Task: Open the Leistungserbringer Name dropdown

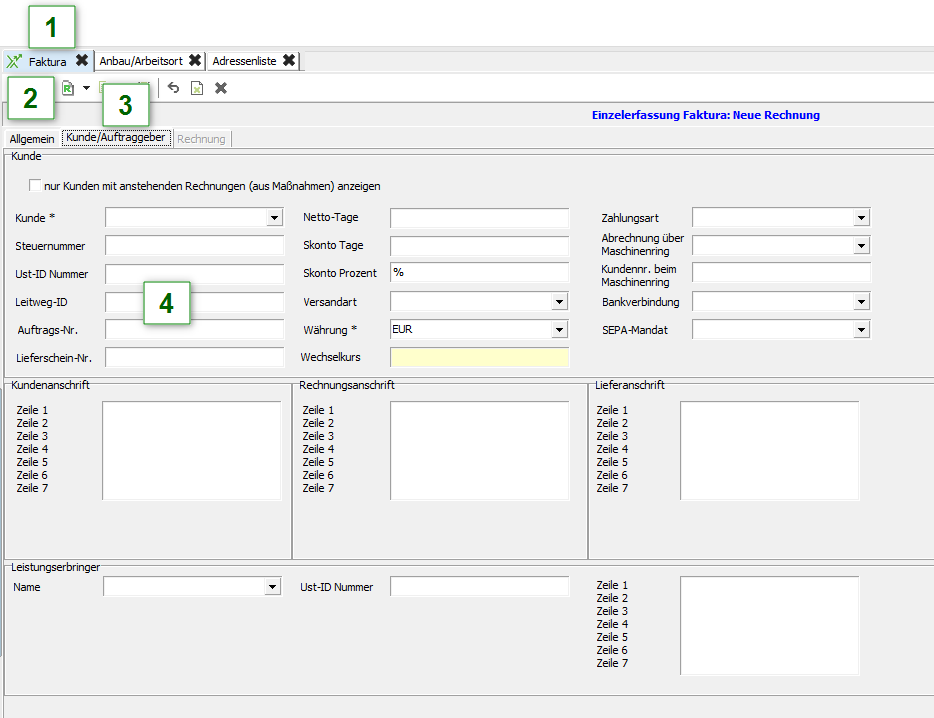Action: point(273,588)
